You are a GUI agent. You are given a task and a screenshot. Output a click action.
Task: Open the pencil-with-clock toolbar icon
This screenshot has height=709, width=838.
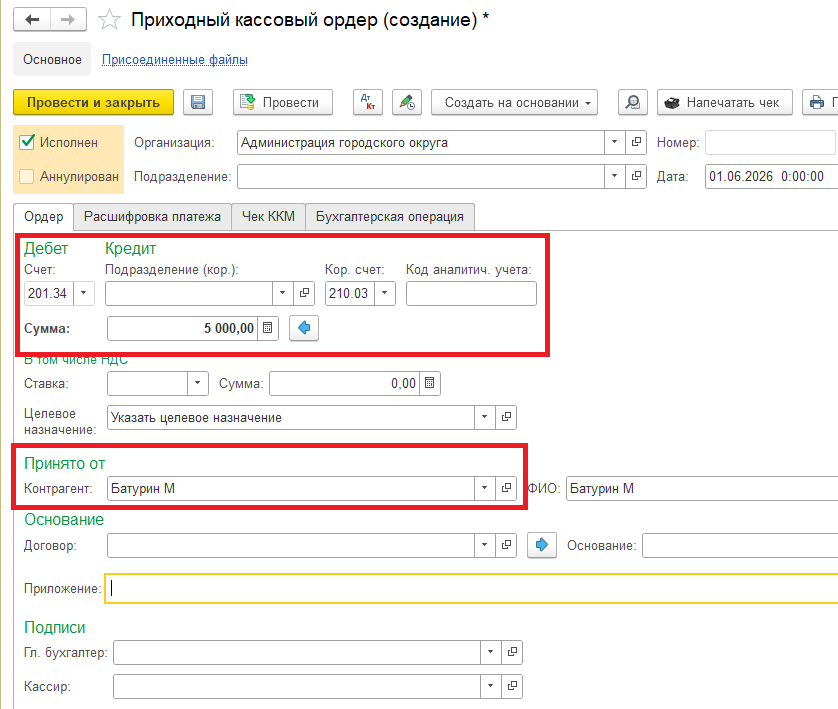point(407,102)
